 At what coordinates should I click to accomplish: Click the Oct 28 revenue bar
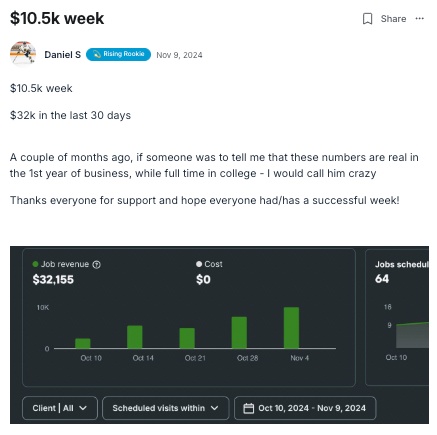point(239,332)
